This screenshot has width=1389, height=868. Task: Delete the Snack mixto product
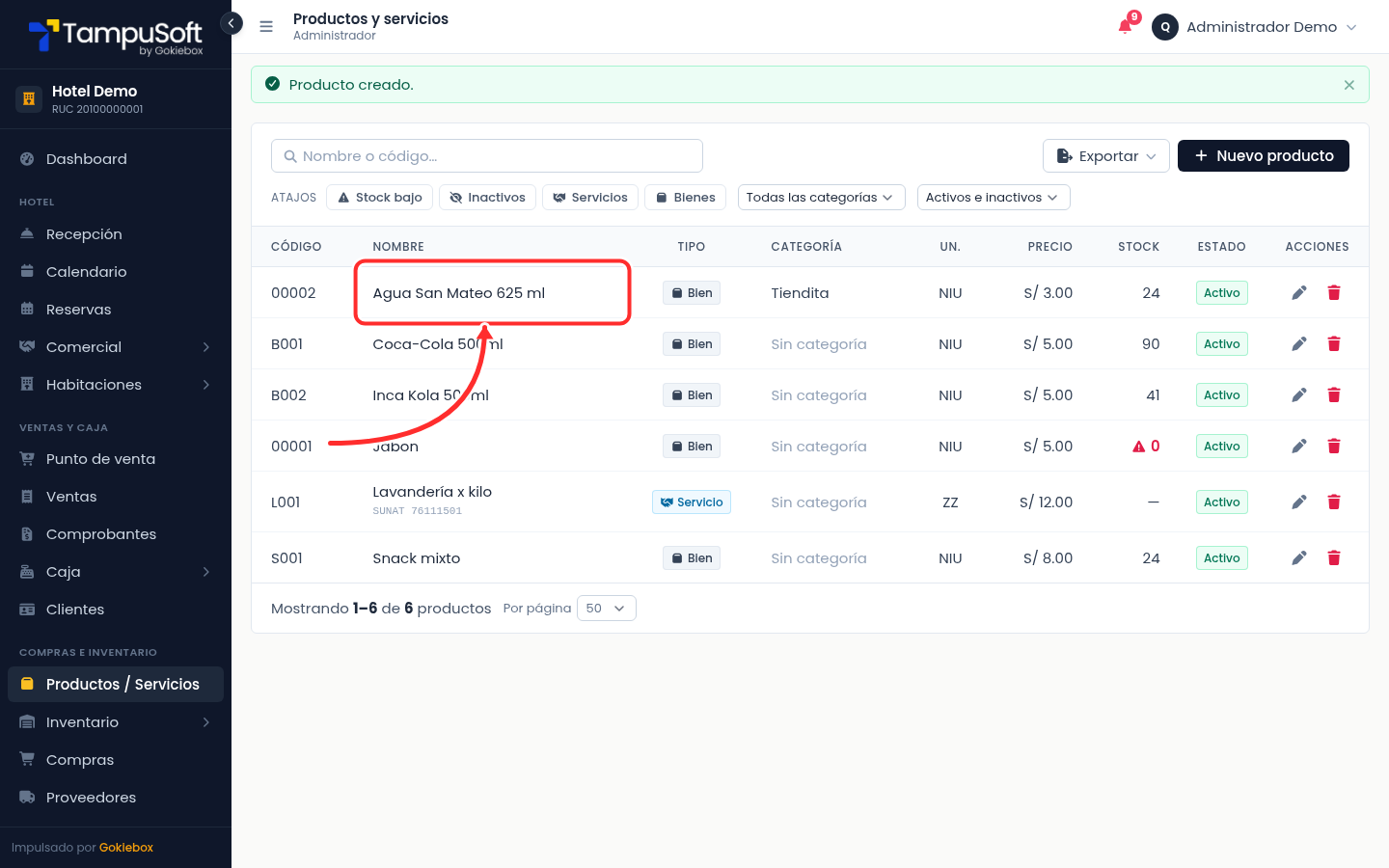1334,558
